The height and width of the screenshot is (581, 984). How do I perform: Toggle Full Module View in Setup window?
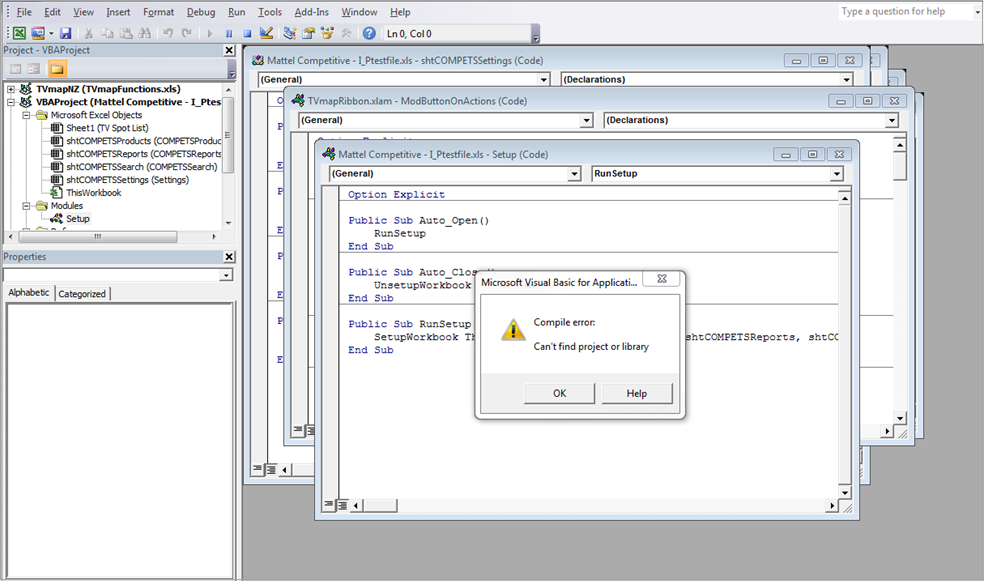coord(342,504)
